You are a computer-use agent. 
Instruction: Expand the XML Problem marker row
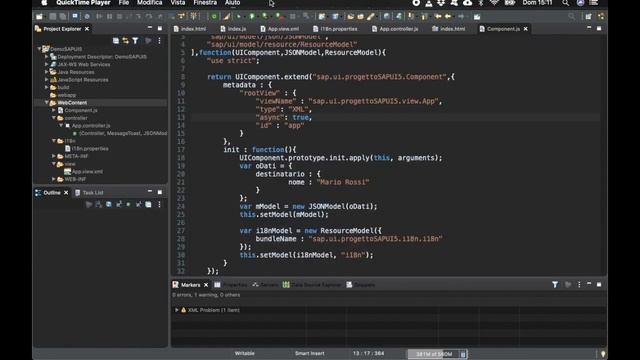point(177,310)
